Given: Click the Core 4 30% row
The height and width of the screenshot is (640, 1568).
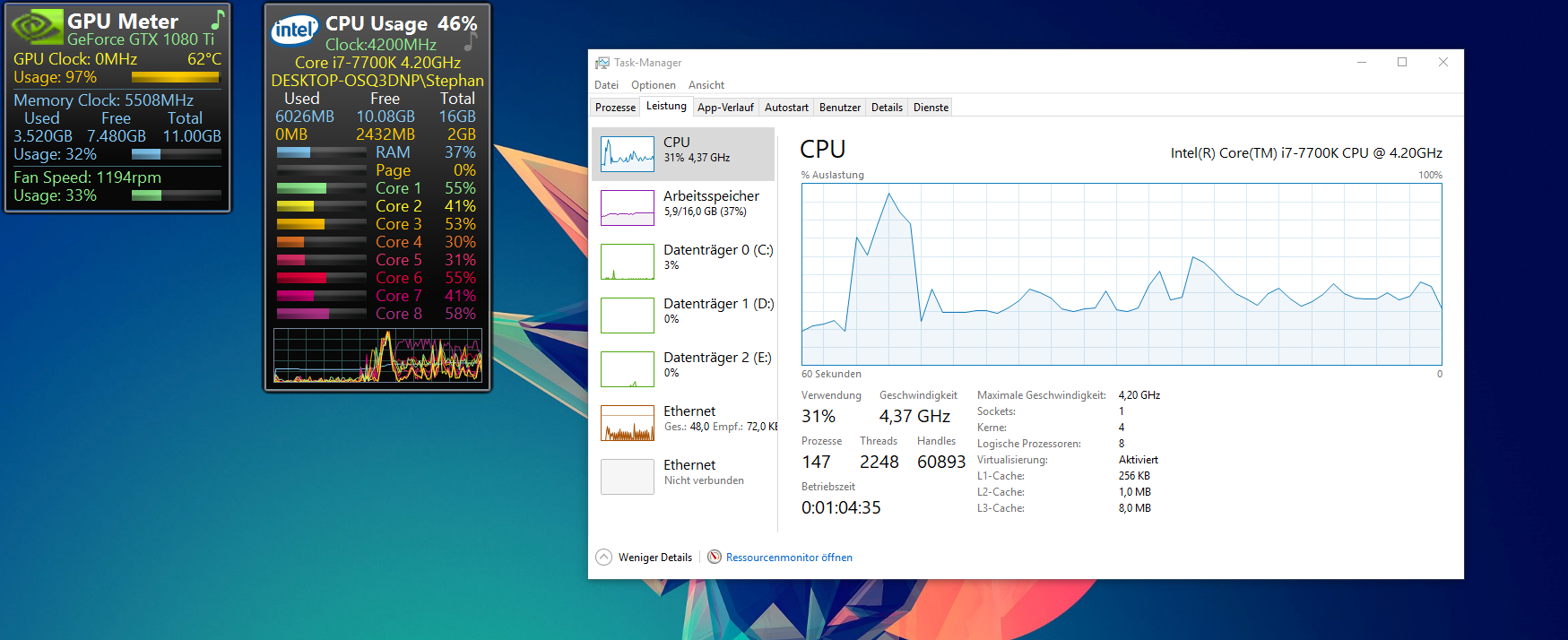Looking at the screenshot, I should pos(377,242).
